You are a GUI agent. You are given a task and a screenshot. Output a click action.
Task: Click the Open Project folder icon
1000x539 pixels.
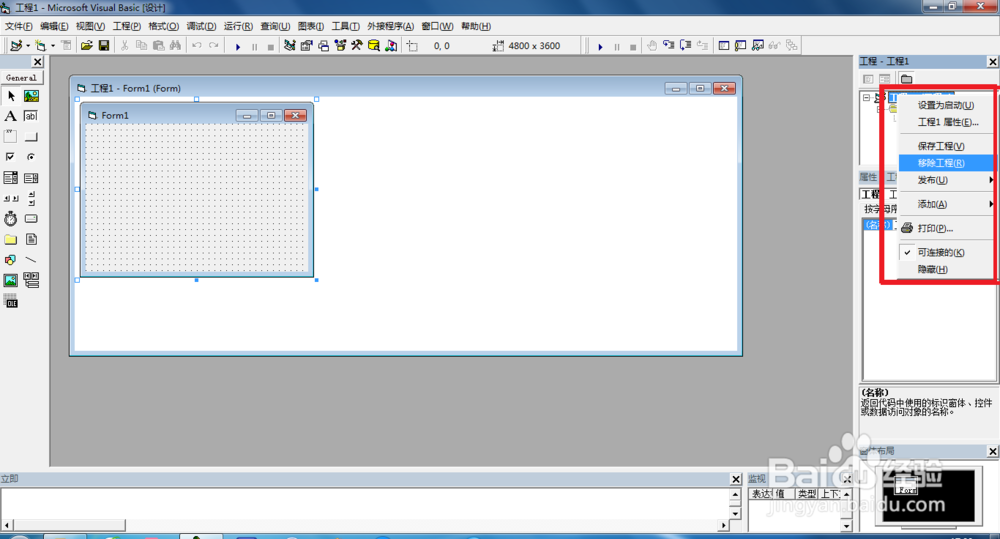87,45
